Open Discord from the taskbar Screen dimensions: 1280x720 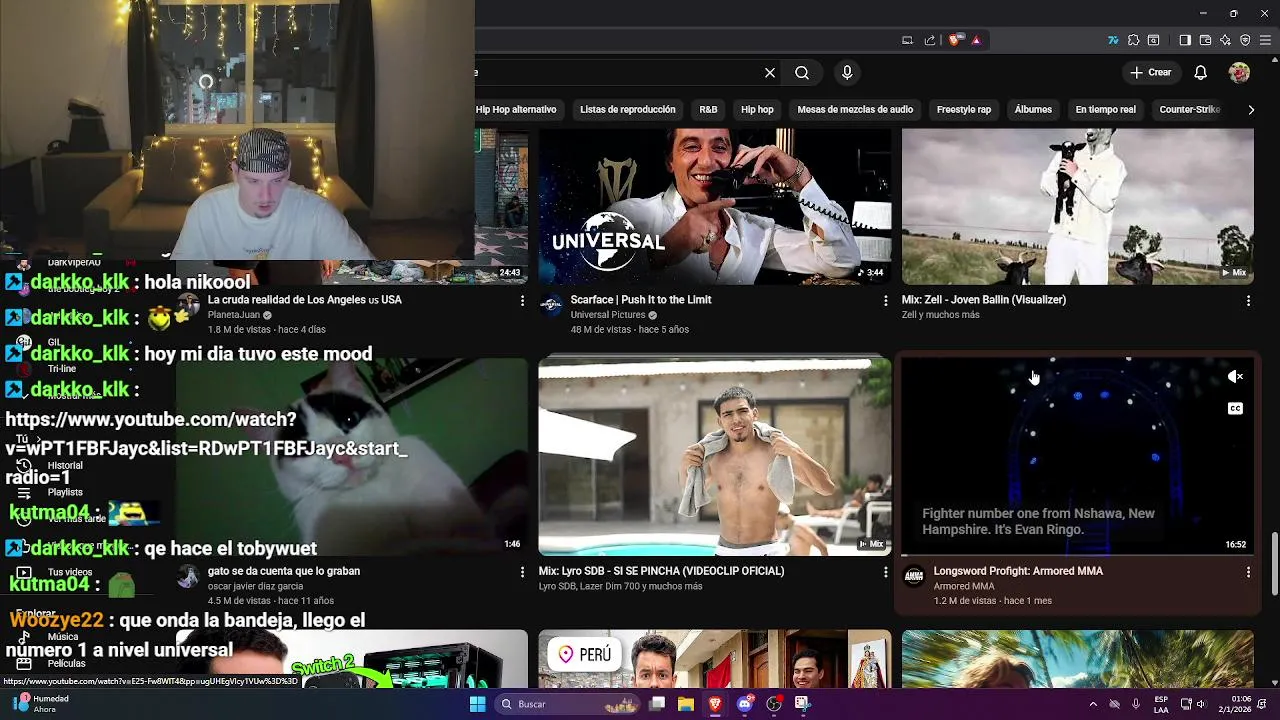(744, 704)
